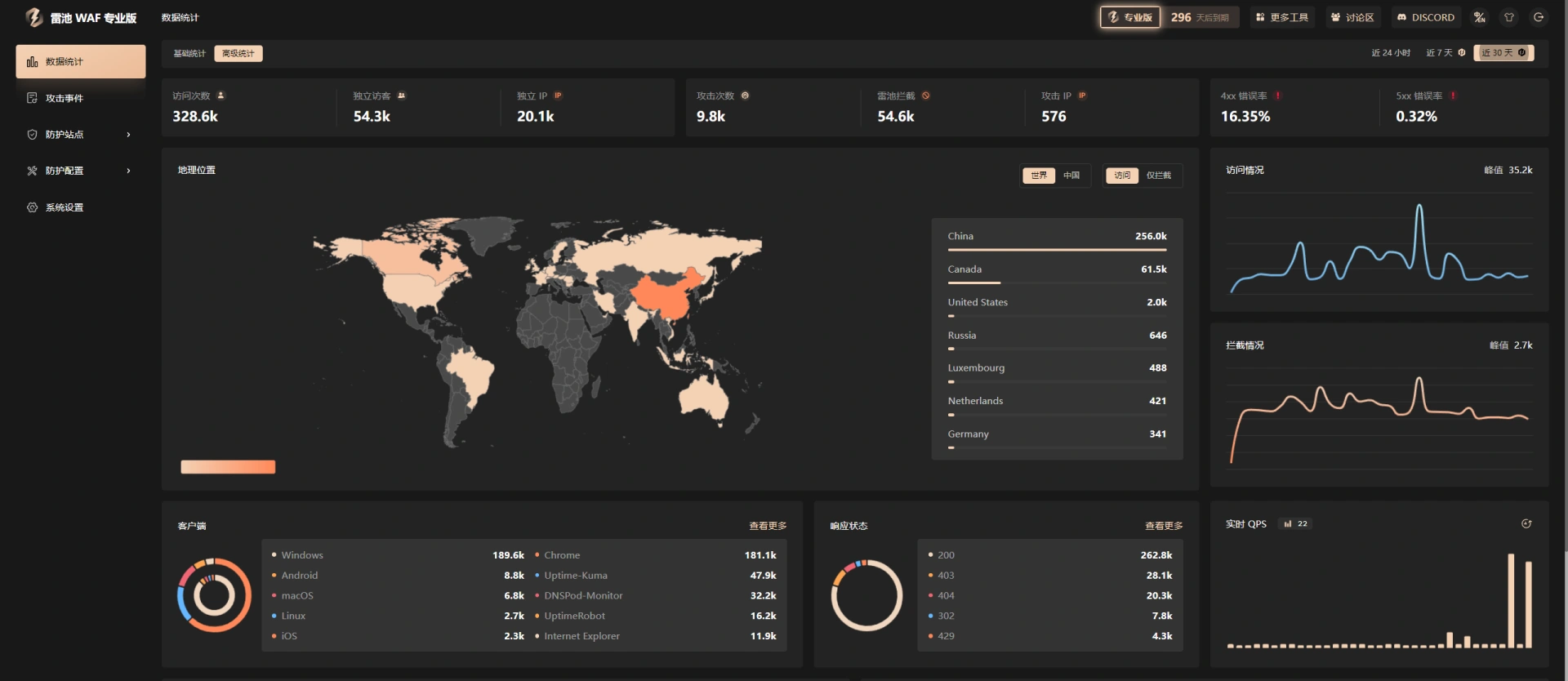Open 系统设置 in the sidebar
This screenshot has width=1568, height=681.
[x=81, y=207]
